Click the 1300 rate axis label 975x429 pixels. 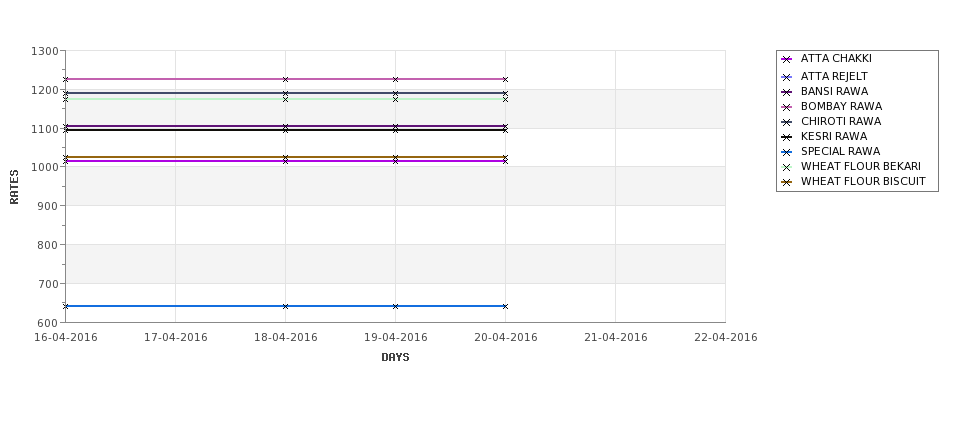[45, 52]
